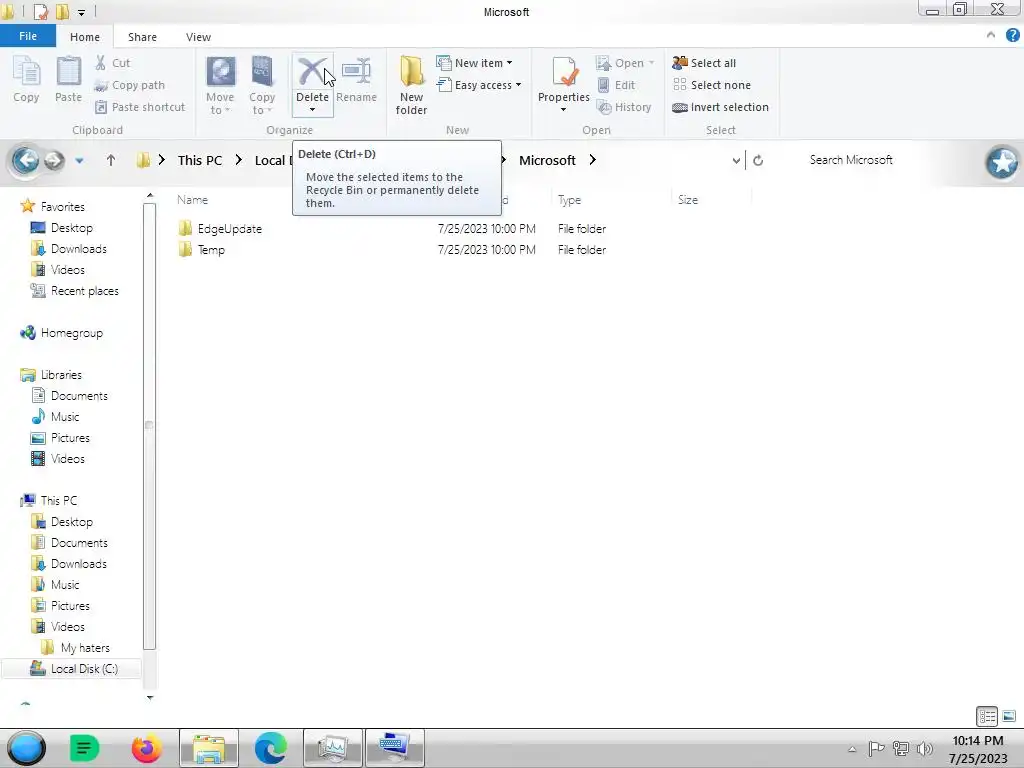Select the EdgeUpdate folder
This screenshot has width=1024, height=768.
(229, 229)
